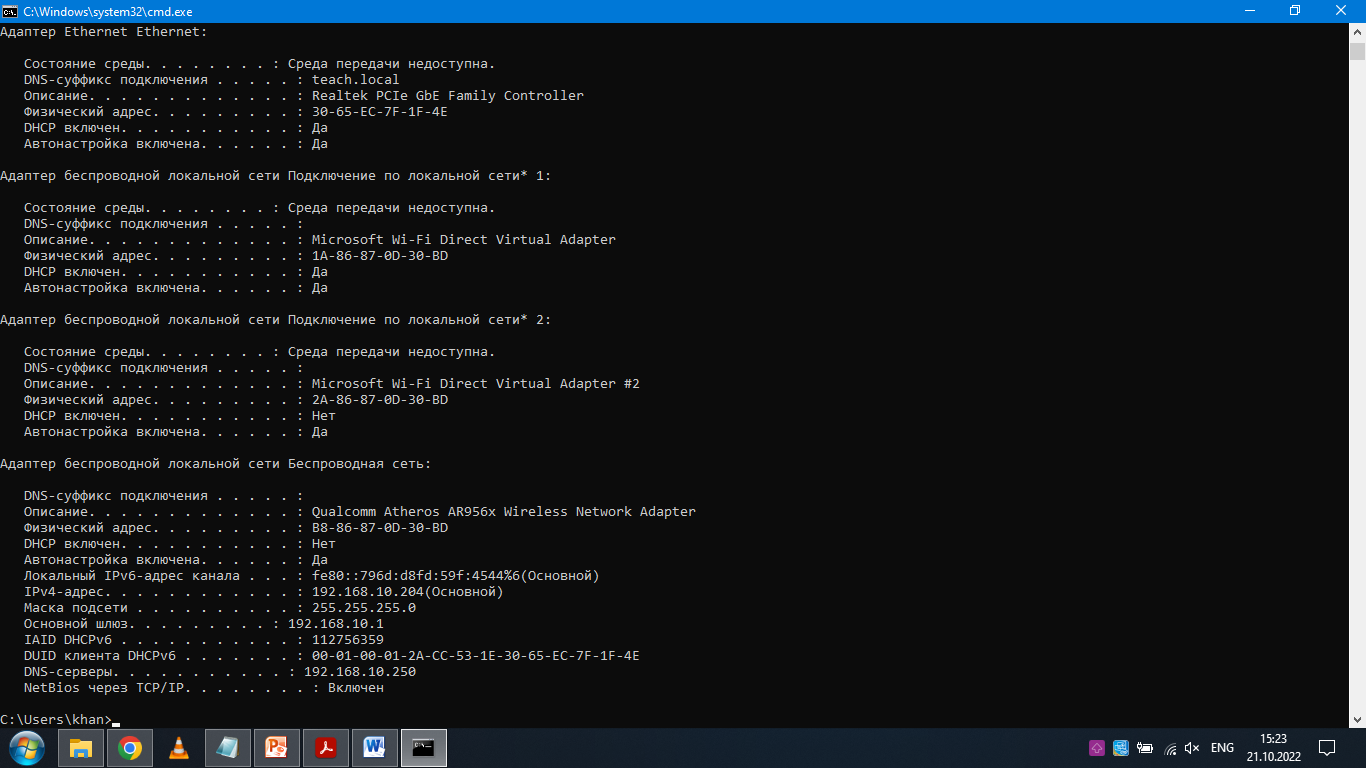Click the 'Адаптер Ethernet Ethernet:' heading
The width and height of the screenshot is (1366, 768).
click(104, 32)
